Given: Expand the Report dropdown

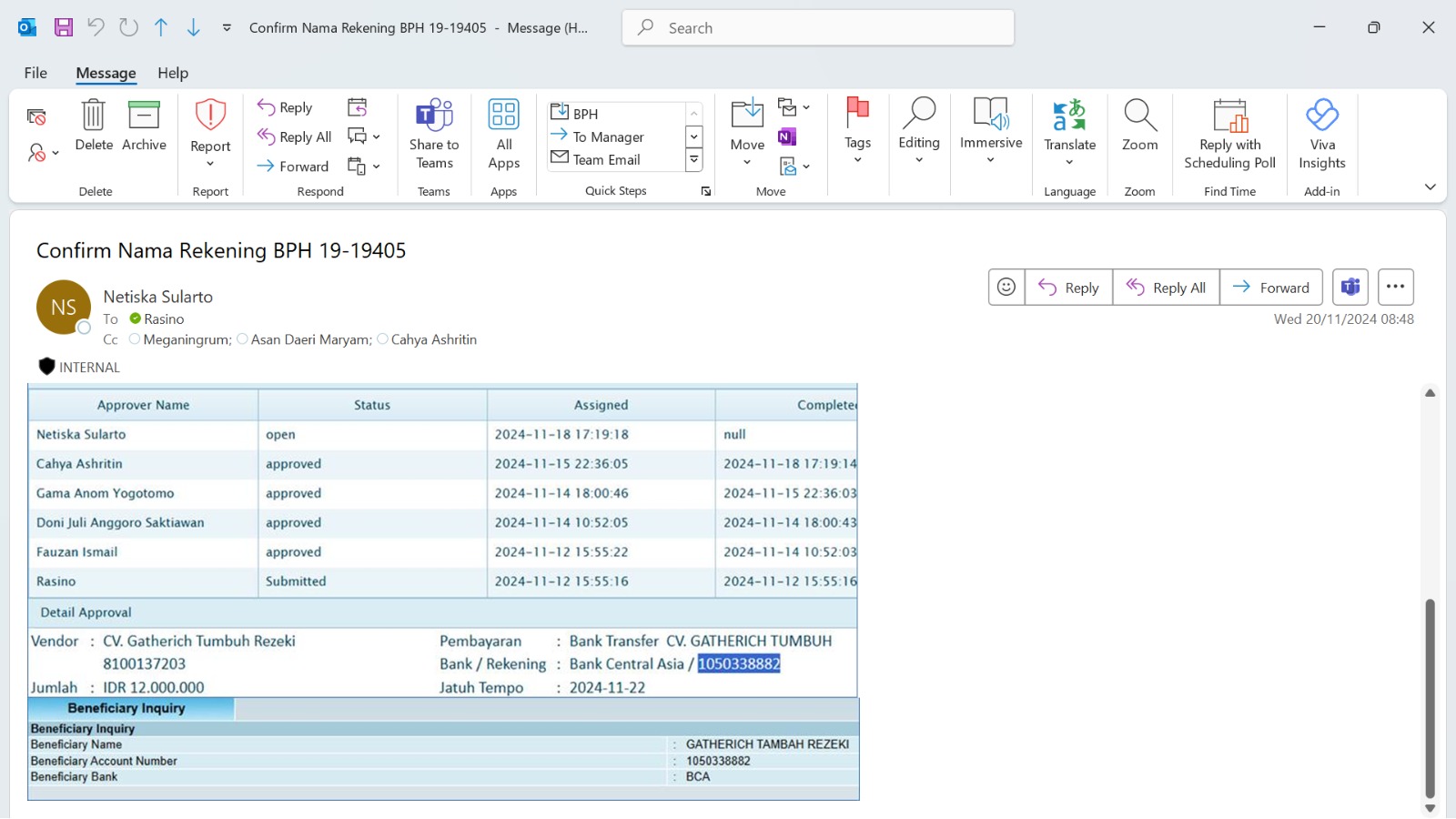Looking at the screenshot, I should [x=210, y=164].
